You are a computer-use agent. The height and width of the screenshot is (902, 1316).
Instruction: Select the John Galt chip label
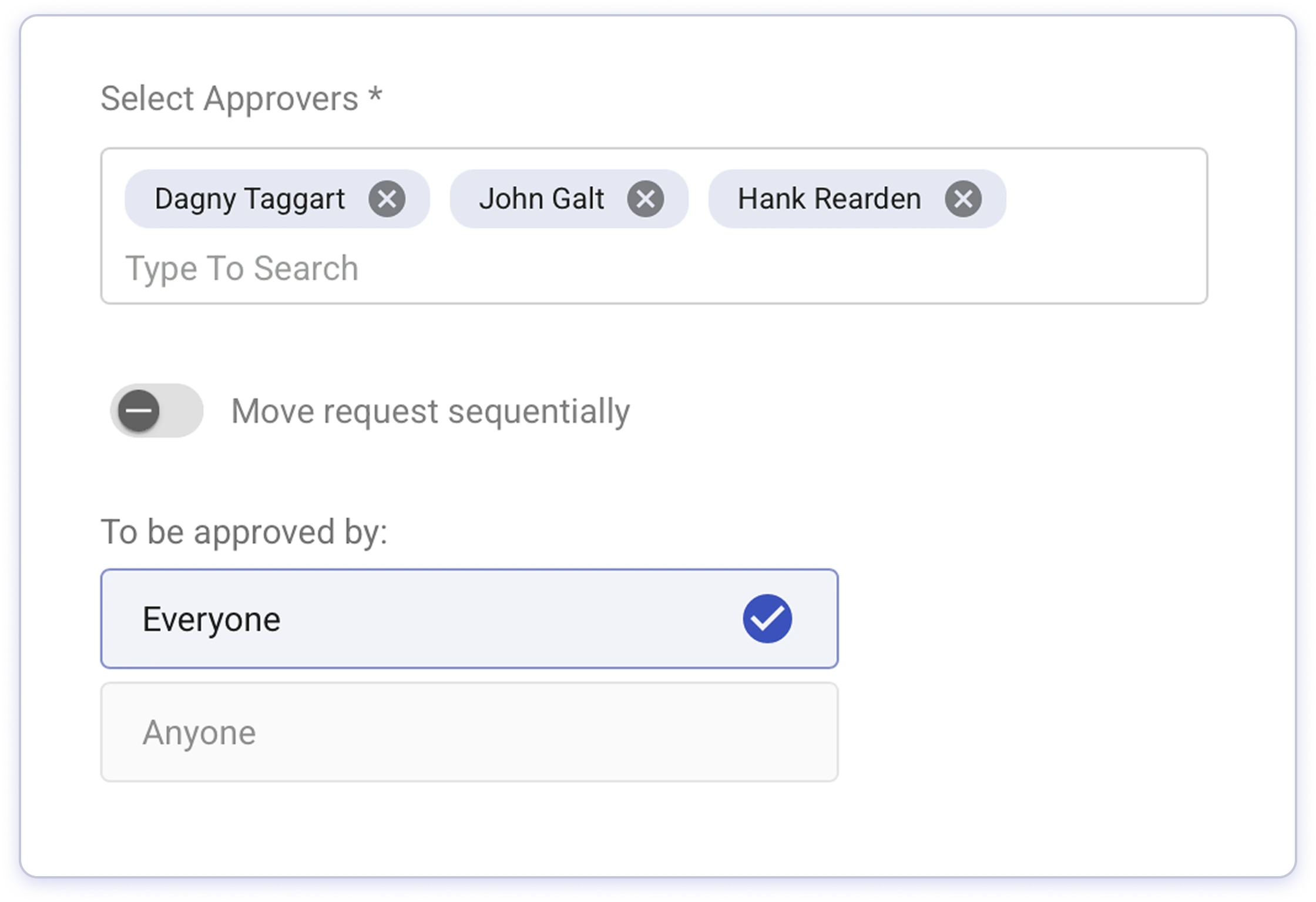[x=541, y=199]
